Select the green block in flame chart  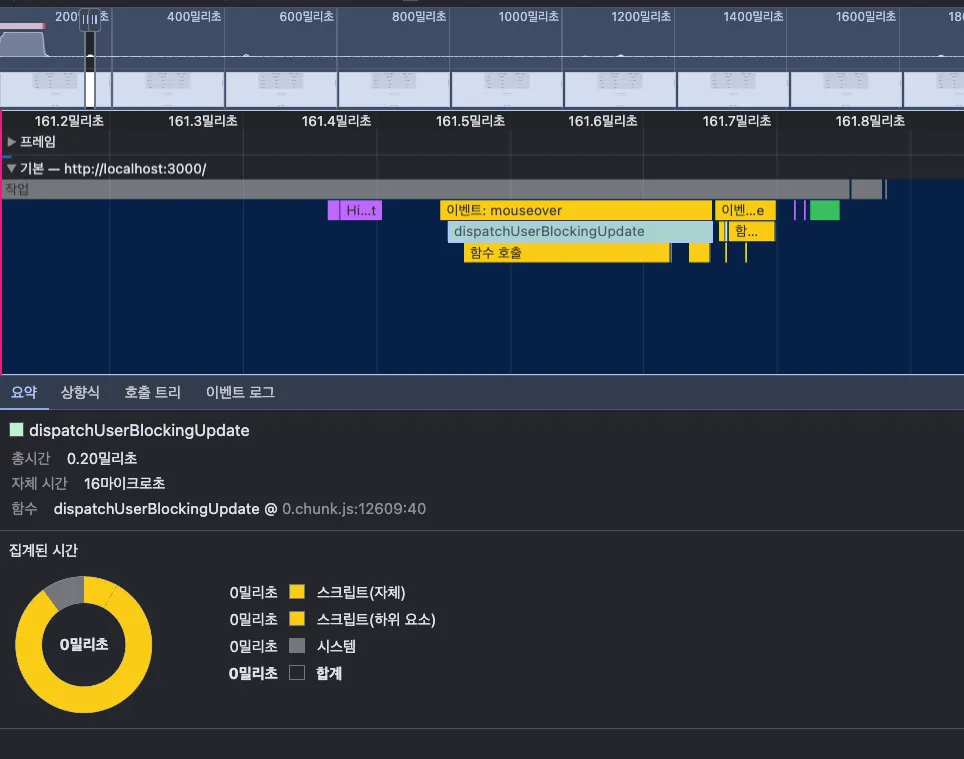pos(824,210)
